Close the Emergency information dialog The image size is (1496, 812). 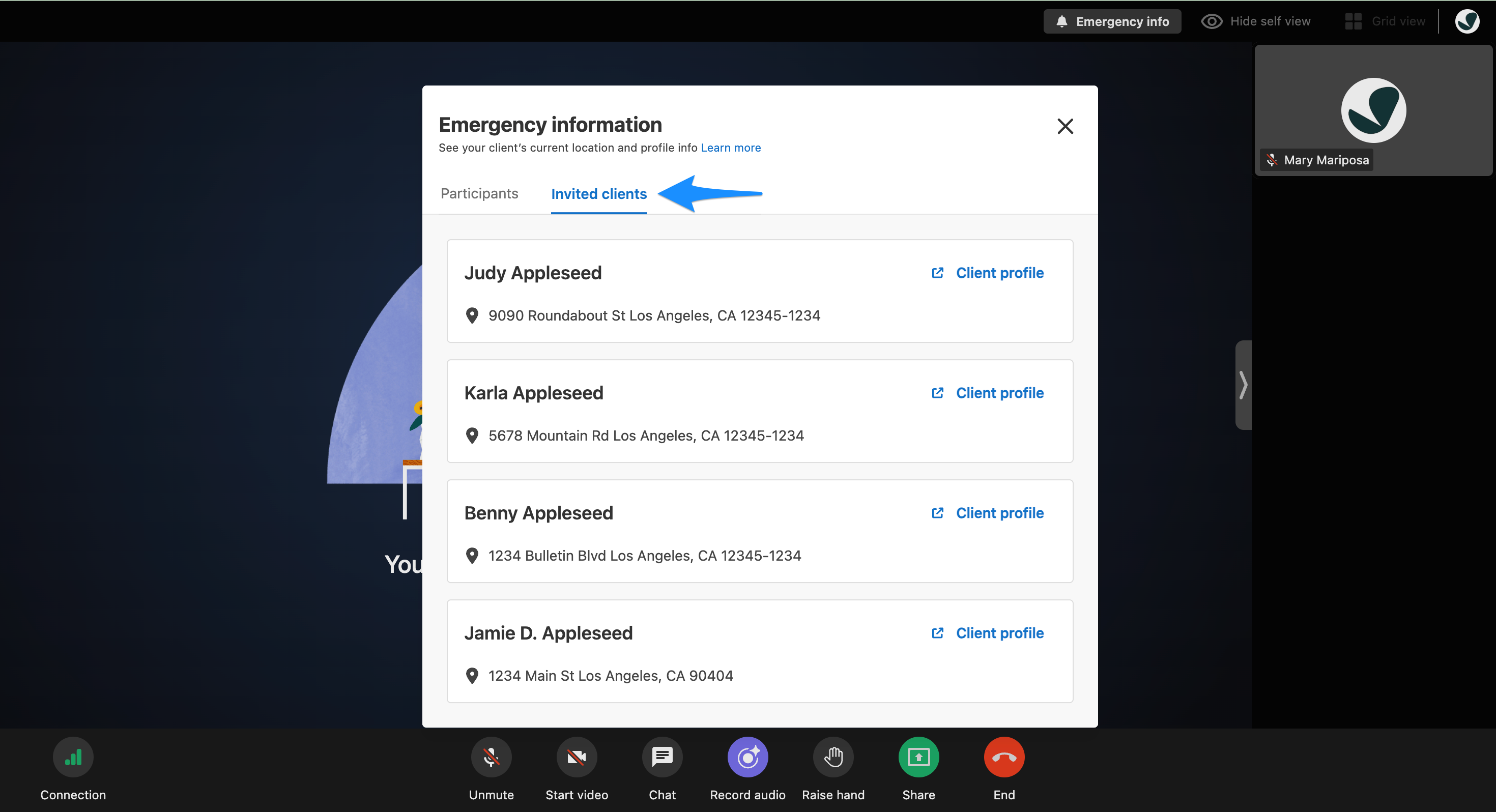pyautogui.click(x=1065, y=126)
